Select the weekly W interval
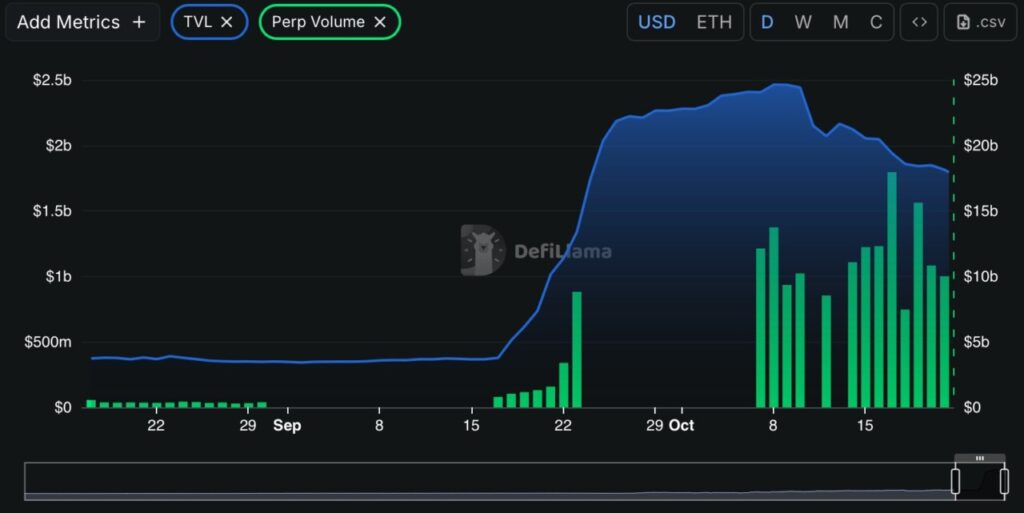Image resolution: width=1024 pixels, height=513 pixels. click(x=803, y=22)
